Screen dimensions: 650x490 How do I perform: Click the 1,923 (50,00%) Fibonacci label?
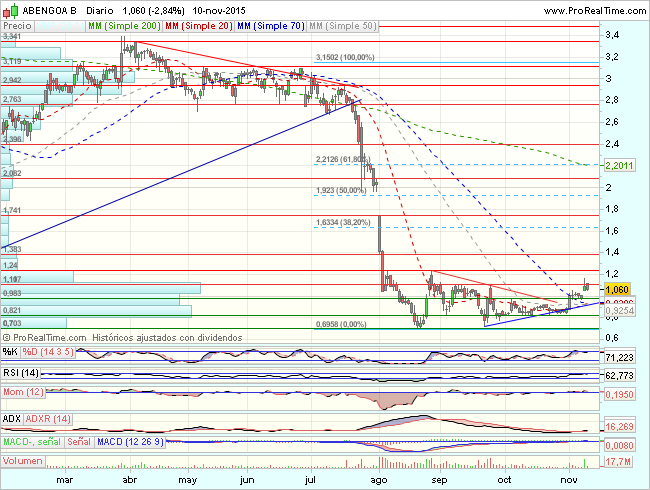pos(341,190)
